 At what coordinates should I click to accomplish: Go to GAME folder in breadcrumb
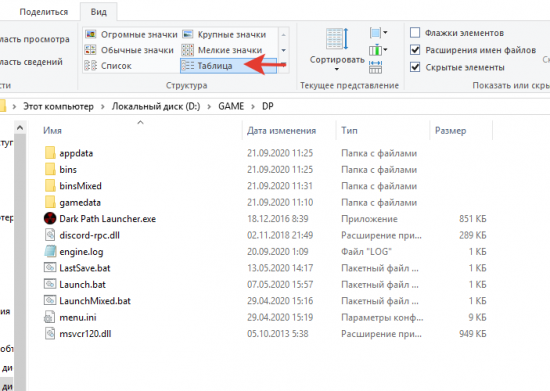[x=231, y=106]
